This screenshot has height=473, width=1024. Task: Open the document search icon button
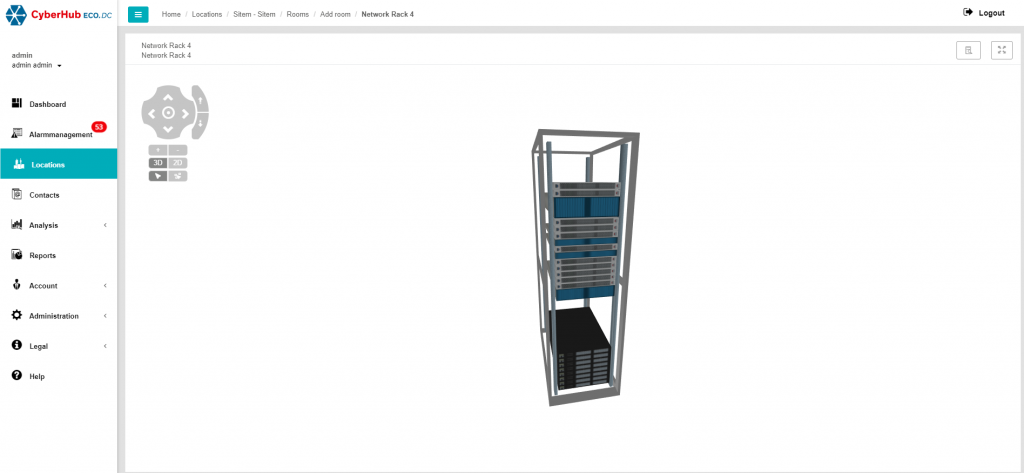[x=968, y=50]
